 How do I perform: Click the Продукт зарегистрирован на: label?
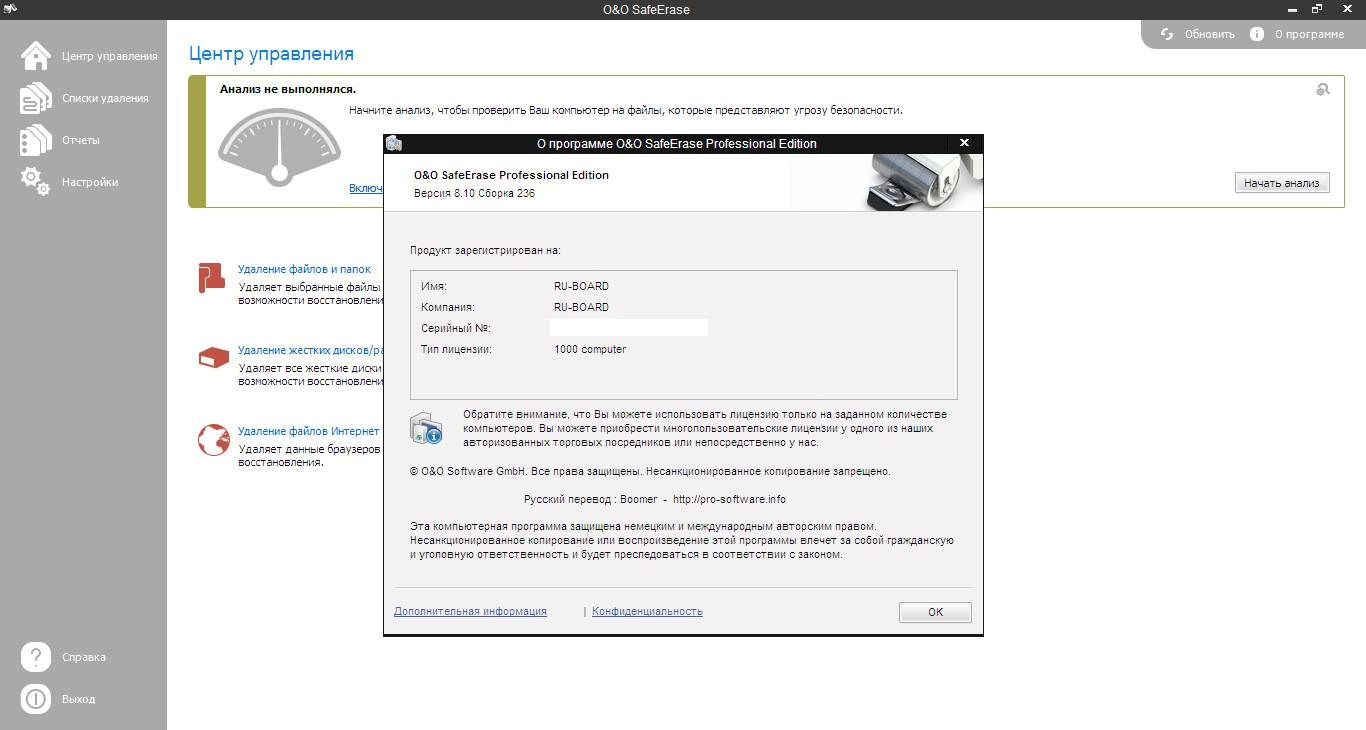pyautogui.click(x=485, y=250)
